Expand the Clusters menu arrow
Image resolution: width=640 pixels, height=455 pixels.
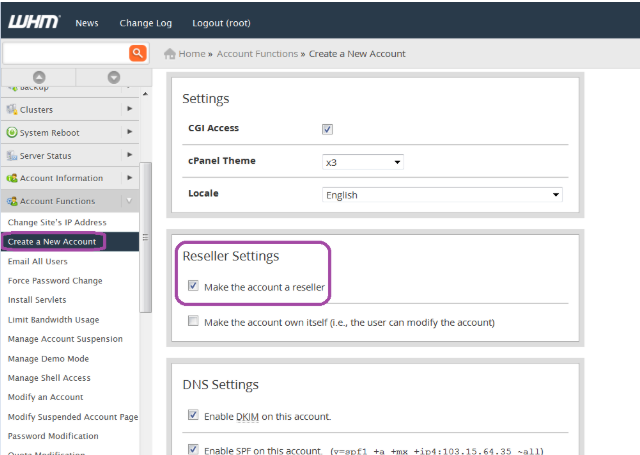point(130,109)
